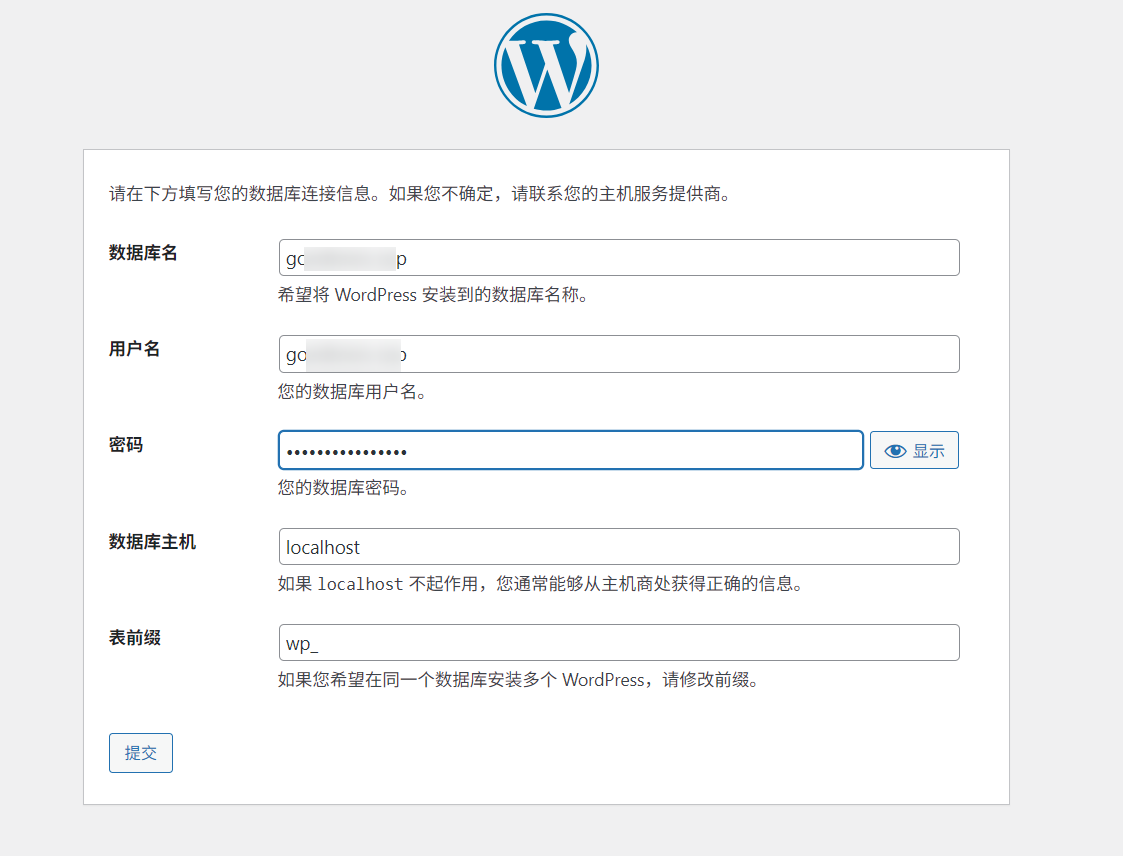
Task: Click hint about WordPress 安装到的数据库名称
Action: pyautogui.click(x=433, y=295)
